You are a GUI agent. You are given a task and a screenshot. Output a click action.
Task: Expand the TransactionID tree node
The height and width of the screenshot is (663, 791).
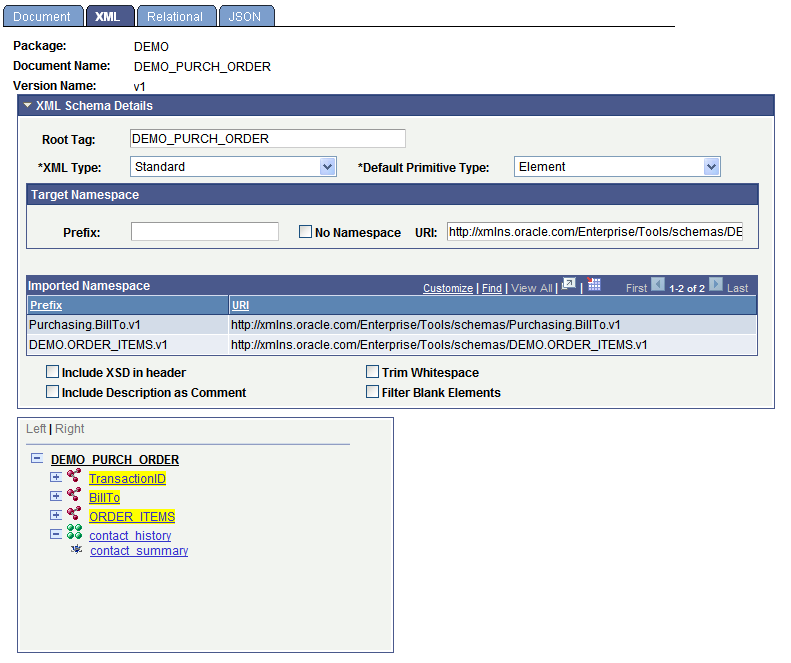click(56, 477)
